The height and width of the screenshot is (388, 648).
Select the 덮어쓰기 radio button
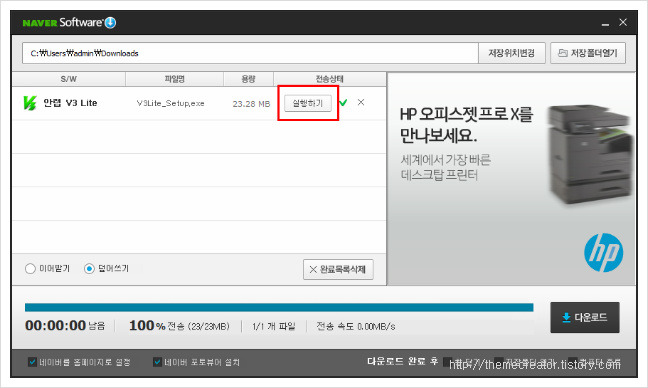89,269
